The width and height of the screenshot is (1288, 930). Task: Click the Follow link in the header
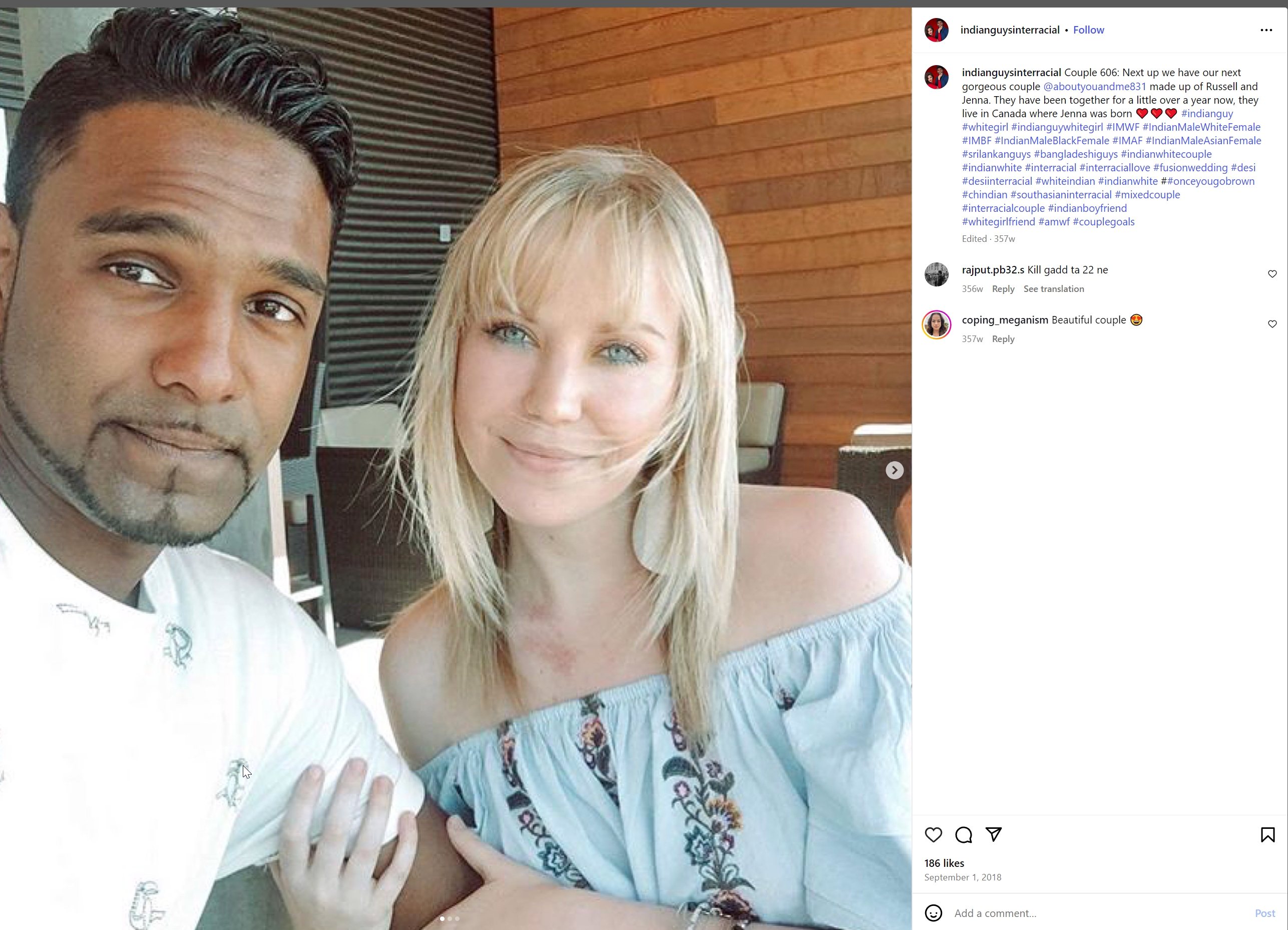click(x=1088, y=30)
